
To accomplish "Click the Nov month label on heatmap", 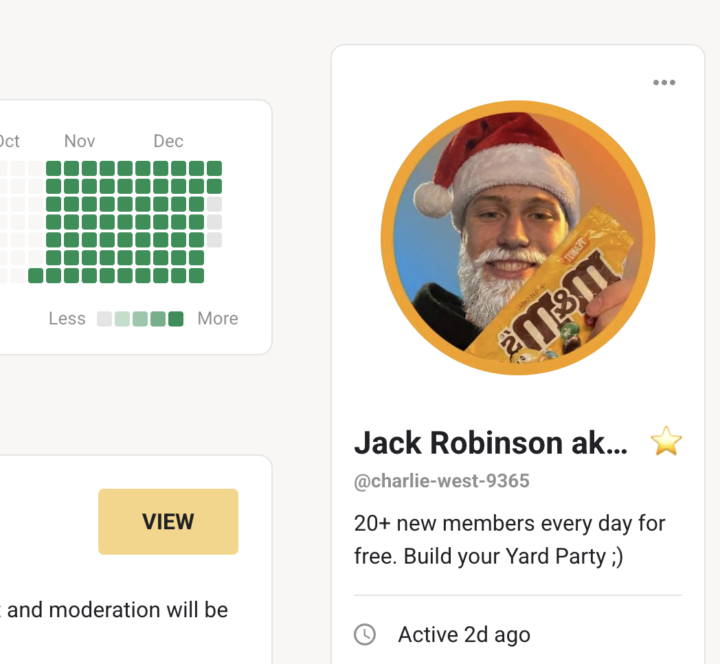I will point(80,141).
